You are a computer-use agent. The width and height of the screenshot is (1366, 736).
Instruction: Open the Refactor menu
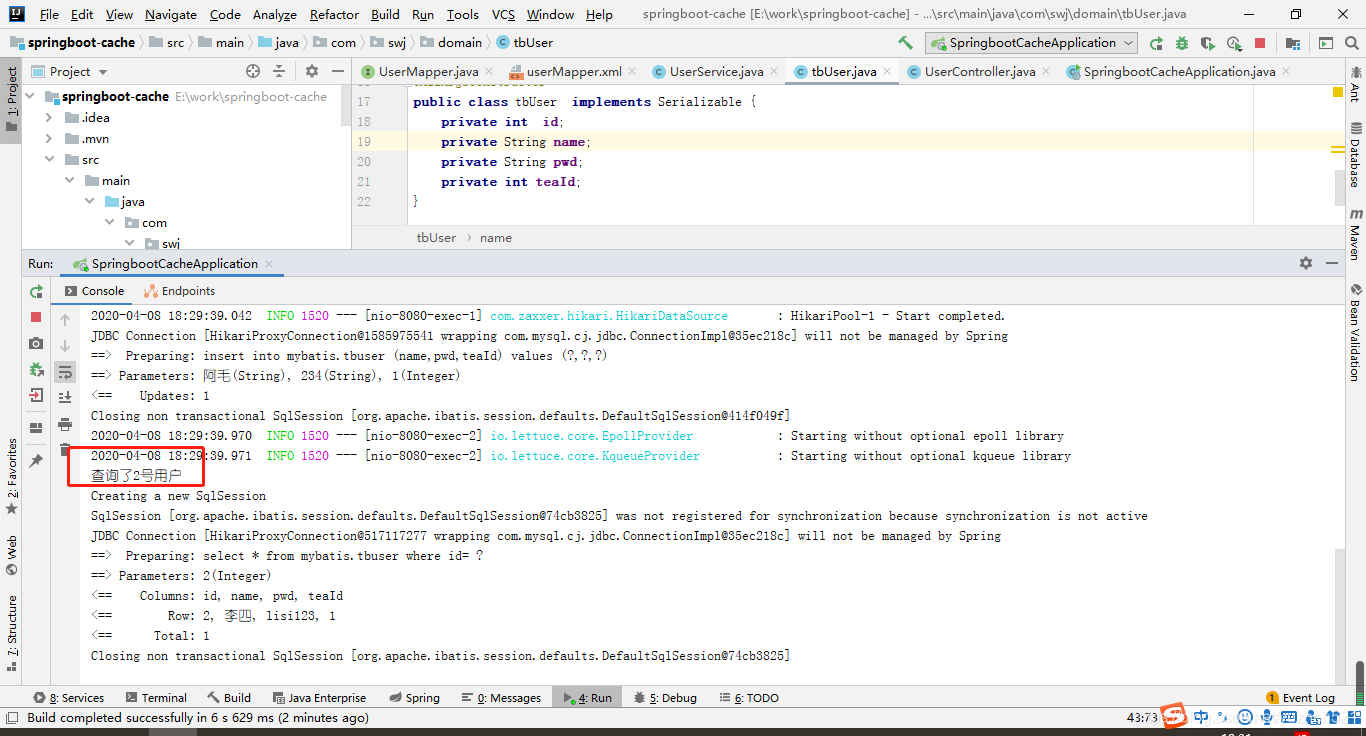tap(334, 14)
